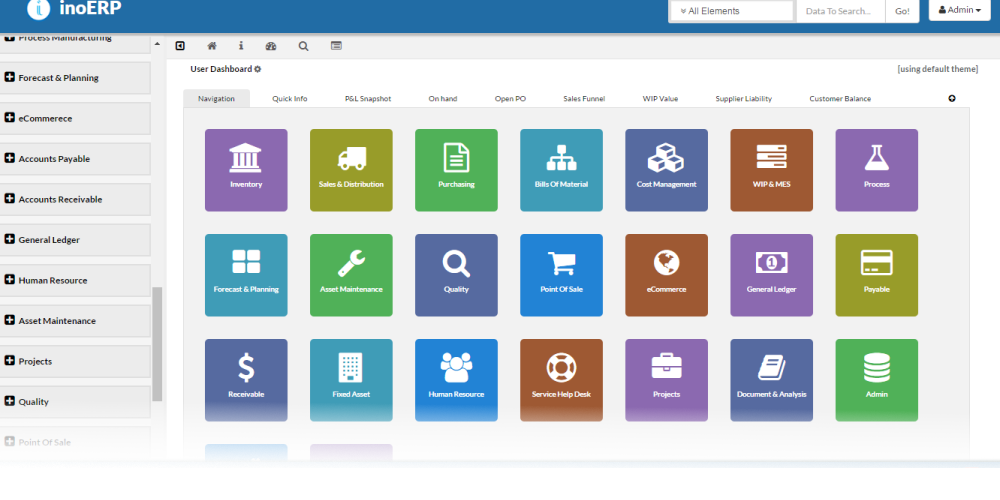Open the Projects briefcase tile
This screenshot has height=500, width=1000.
pos(666,380)
